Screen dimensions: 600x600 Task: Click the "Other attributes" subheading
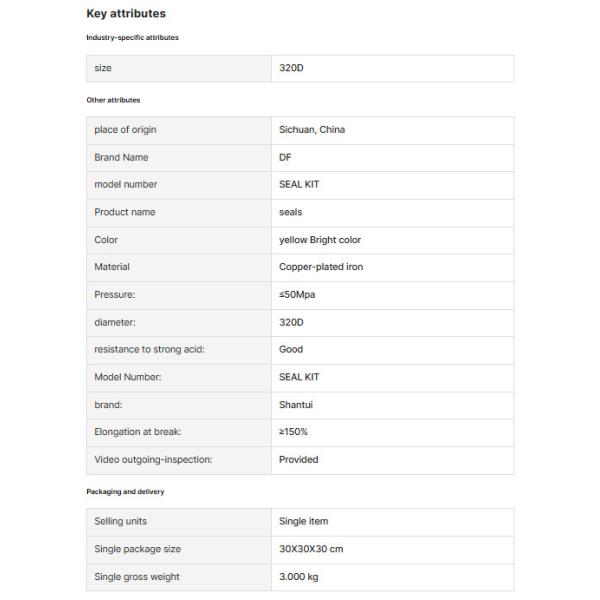pos(113,100)
